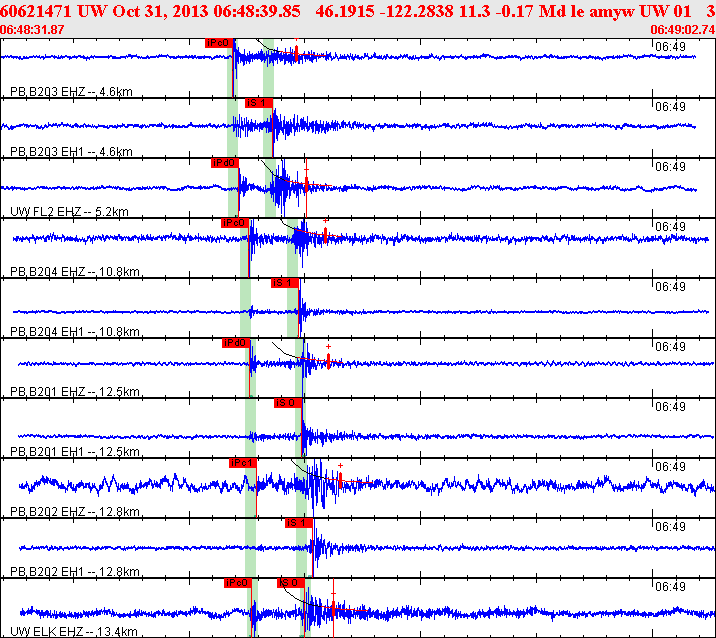Click the end time 06:49:02.74 label

682,30
